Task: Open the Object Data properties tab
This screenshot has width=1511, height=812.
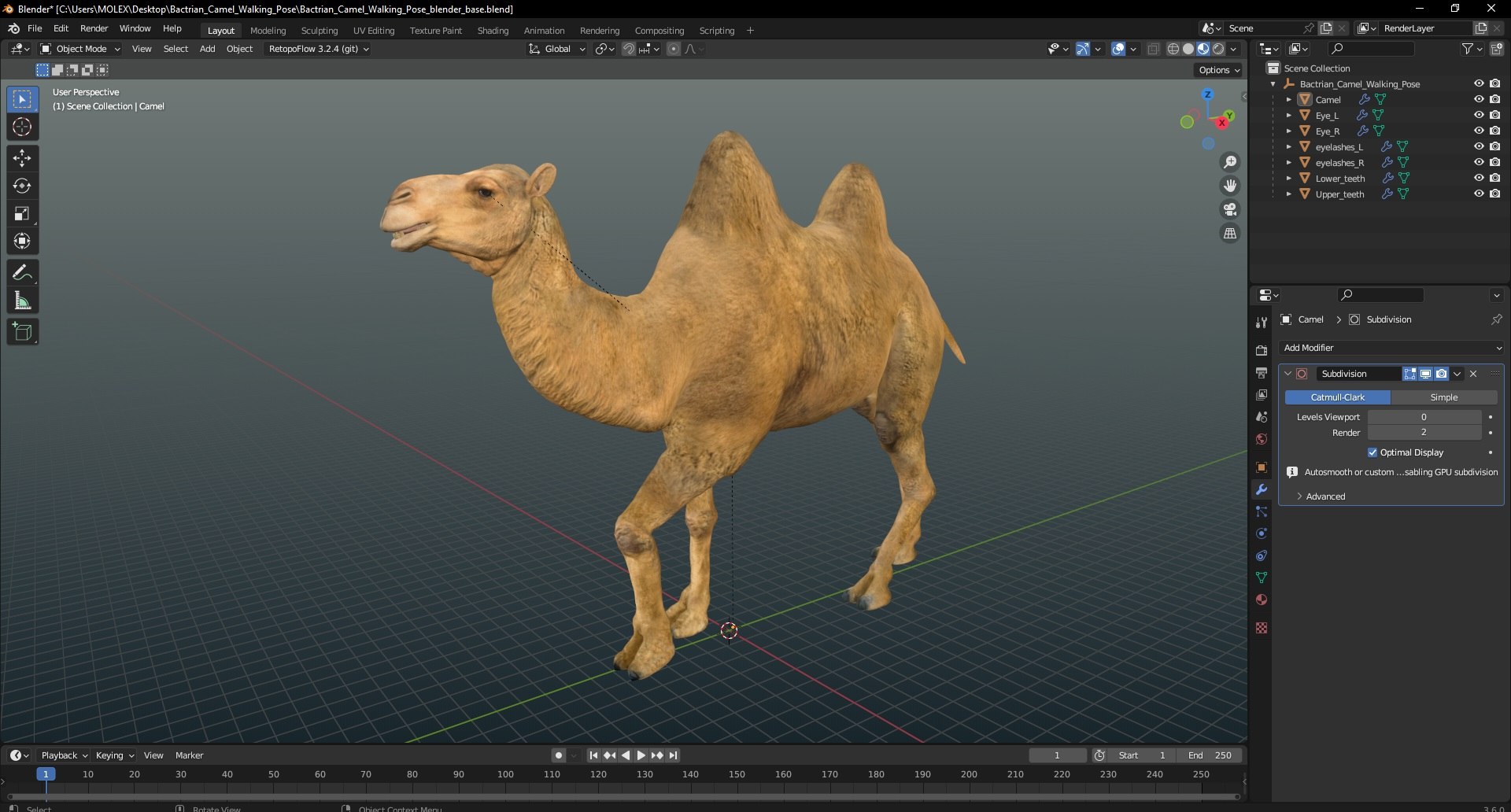Action: click(1262, 578)
